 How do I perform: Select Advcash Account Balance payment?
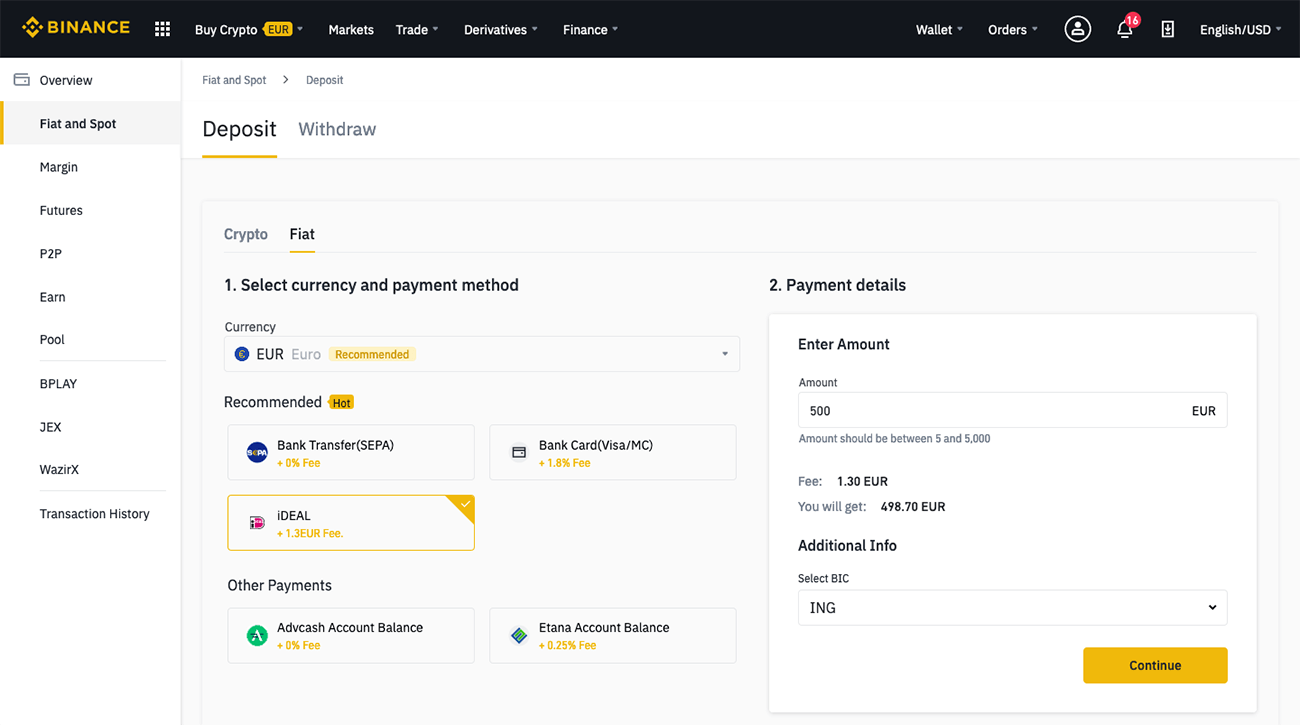point(351,635)
